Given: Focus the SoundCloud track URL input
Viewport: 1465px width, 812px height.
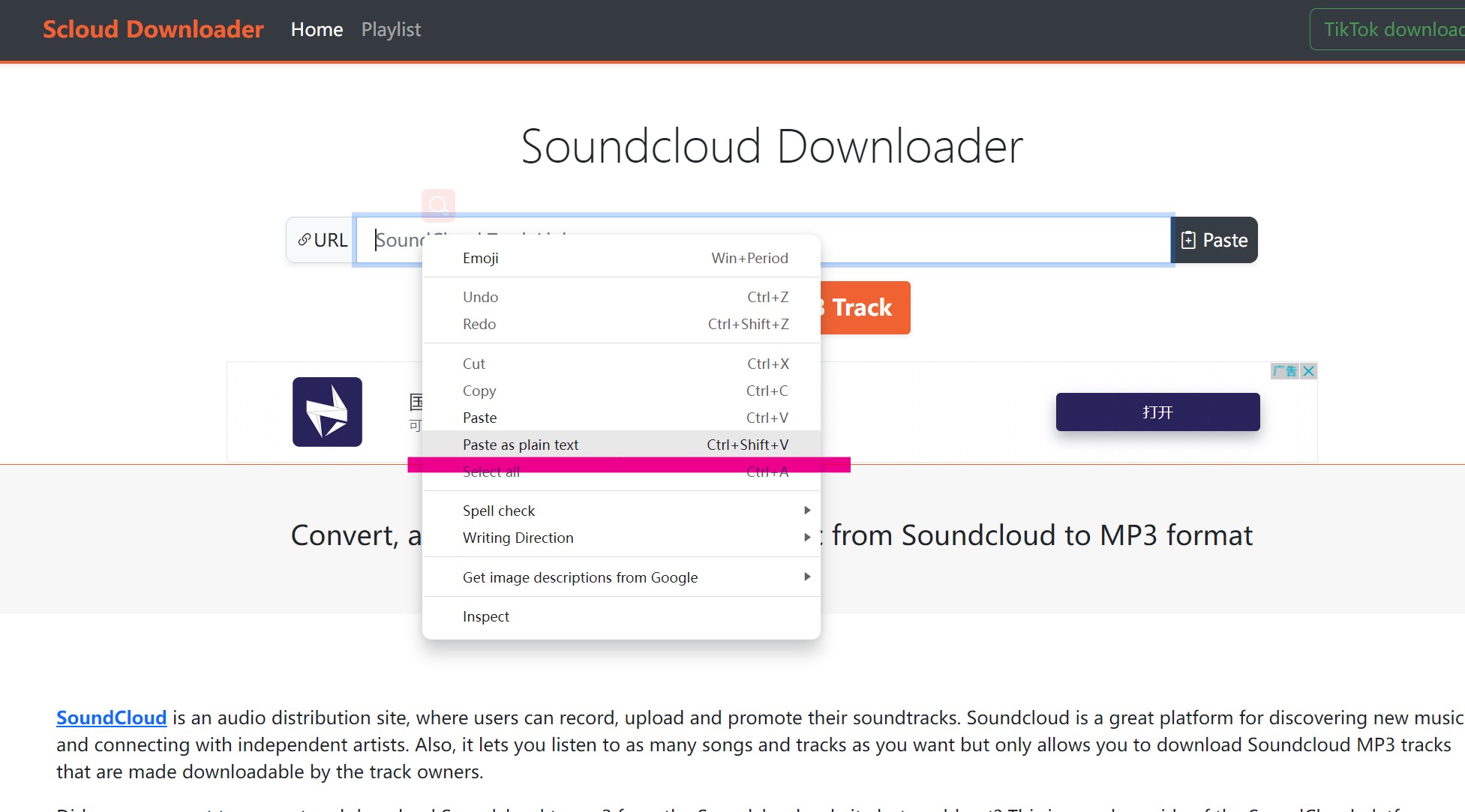Looking at the screenshot, I should pyautogui.click(x=763, y=240).
